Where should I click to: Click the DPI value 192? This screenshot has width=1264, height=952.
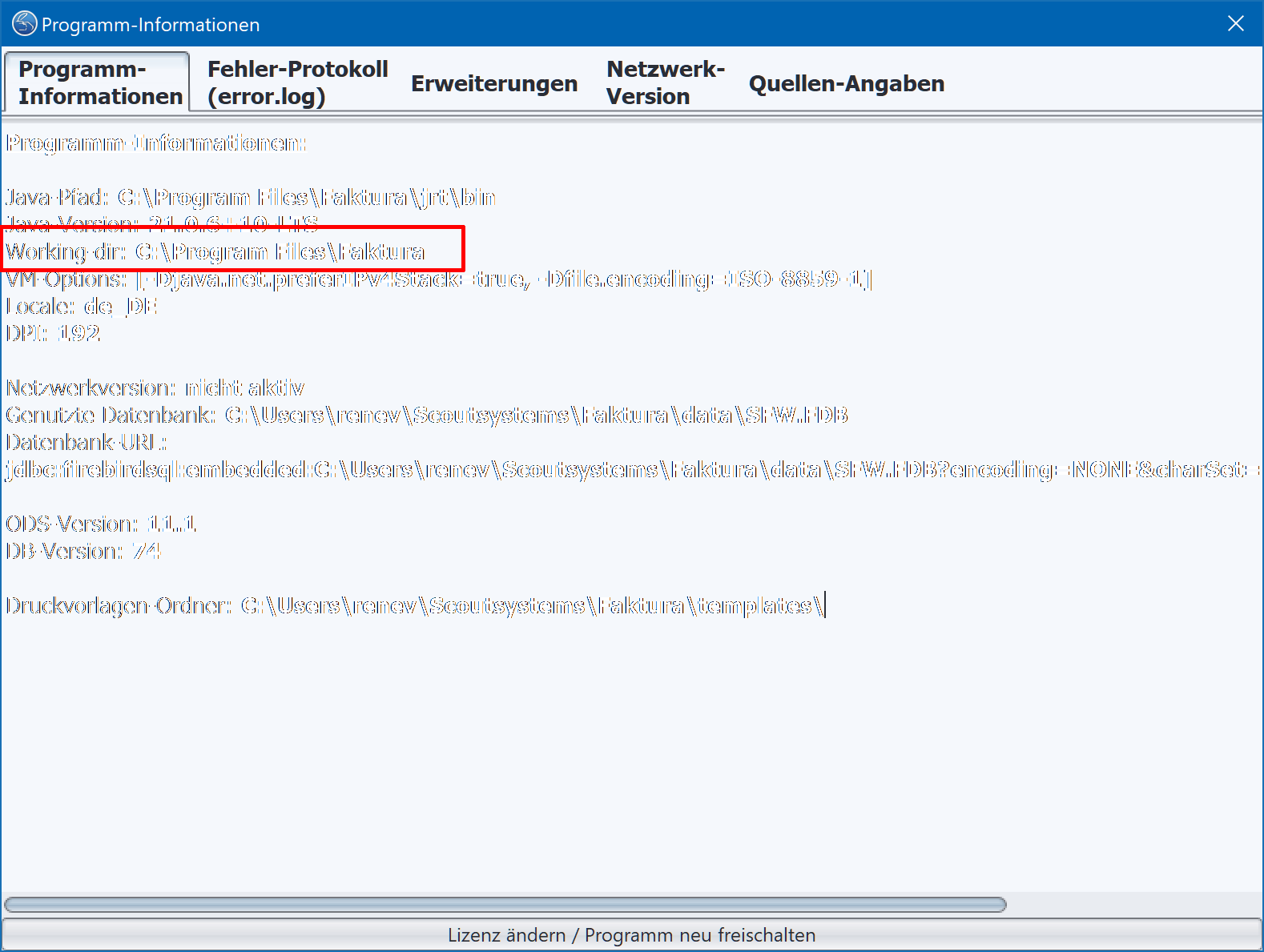tap(78, 333)
